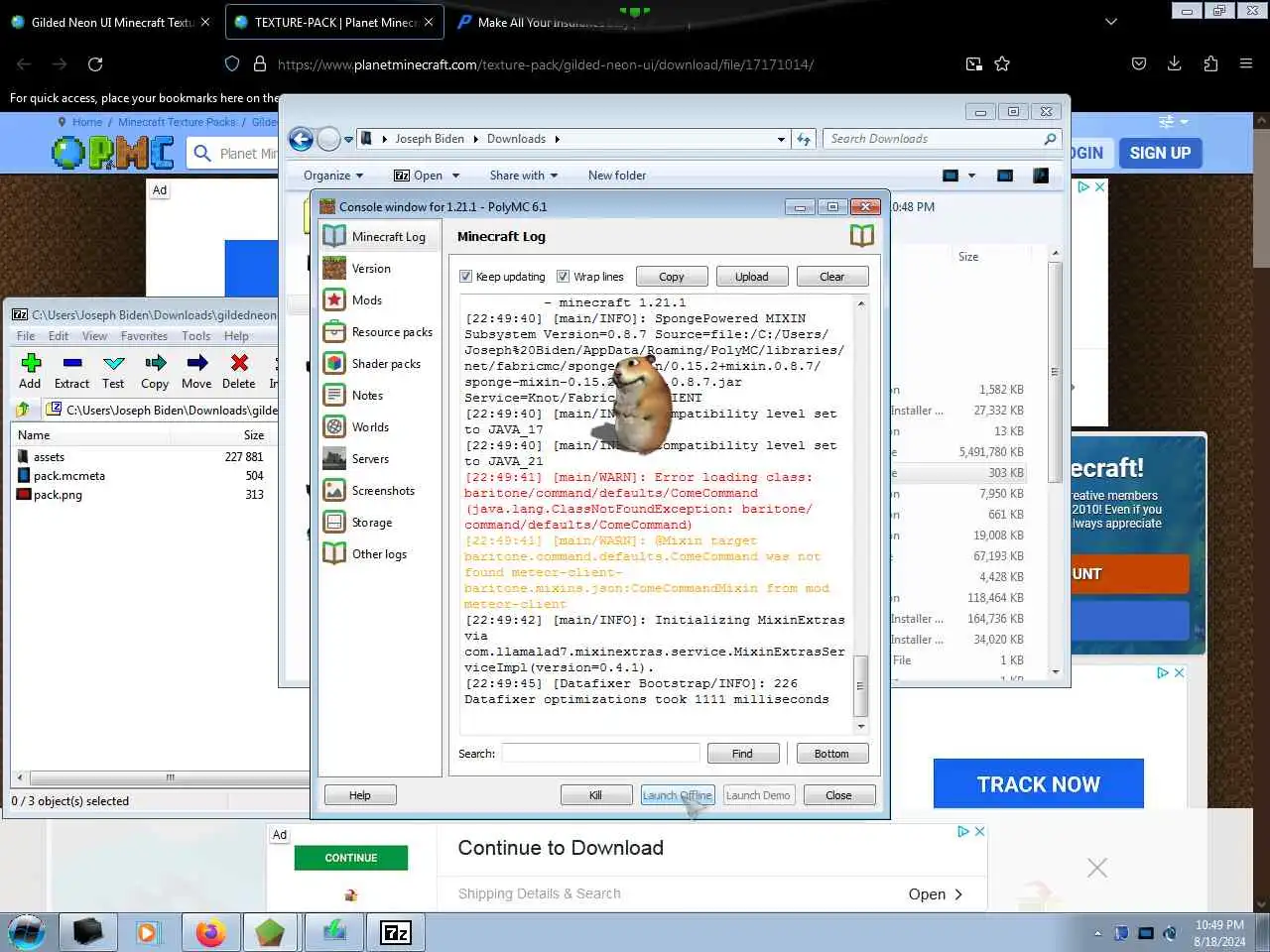Upload the Minecraft log
The image size is (1270, 952).
(752, 277)
